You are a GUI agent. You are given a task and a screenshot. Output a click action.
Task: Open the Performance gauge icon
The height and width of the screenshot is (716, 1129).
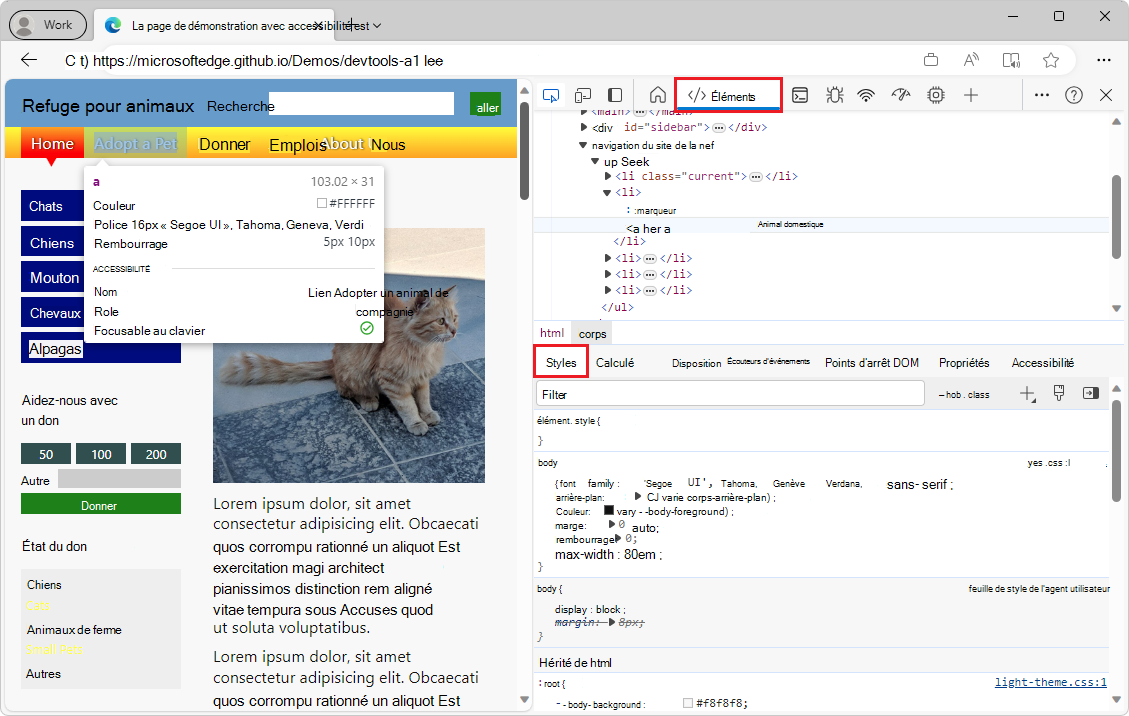pos(901,95)
